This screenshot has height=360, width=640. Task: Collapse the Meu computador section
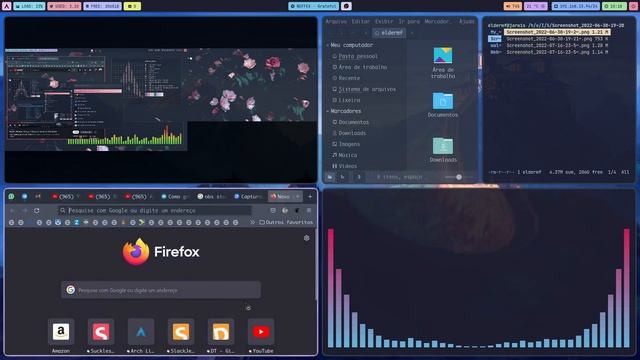328,45
